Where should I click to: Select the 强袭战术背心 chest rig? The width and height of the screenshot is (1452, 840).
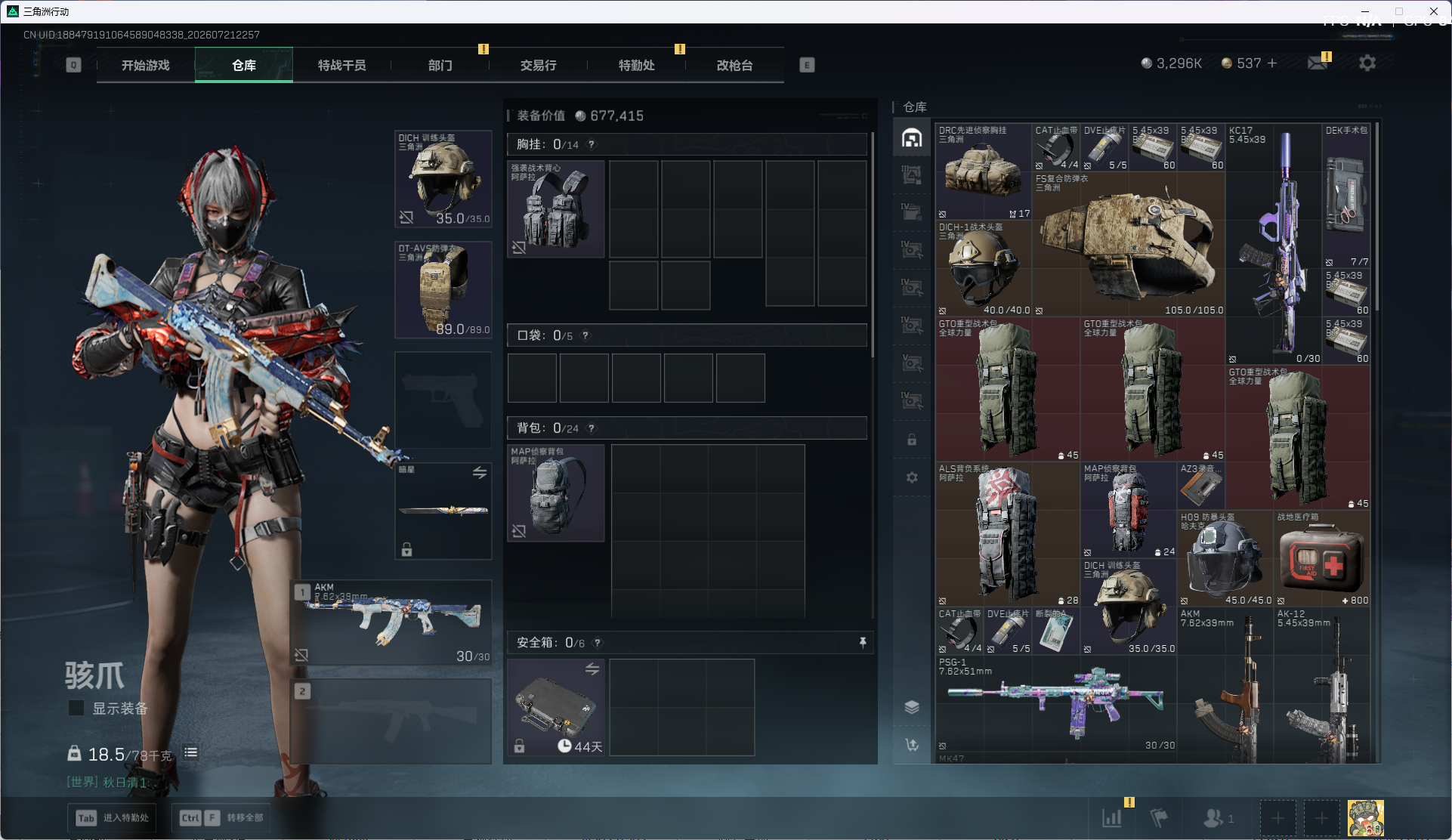coord(556,208)
